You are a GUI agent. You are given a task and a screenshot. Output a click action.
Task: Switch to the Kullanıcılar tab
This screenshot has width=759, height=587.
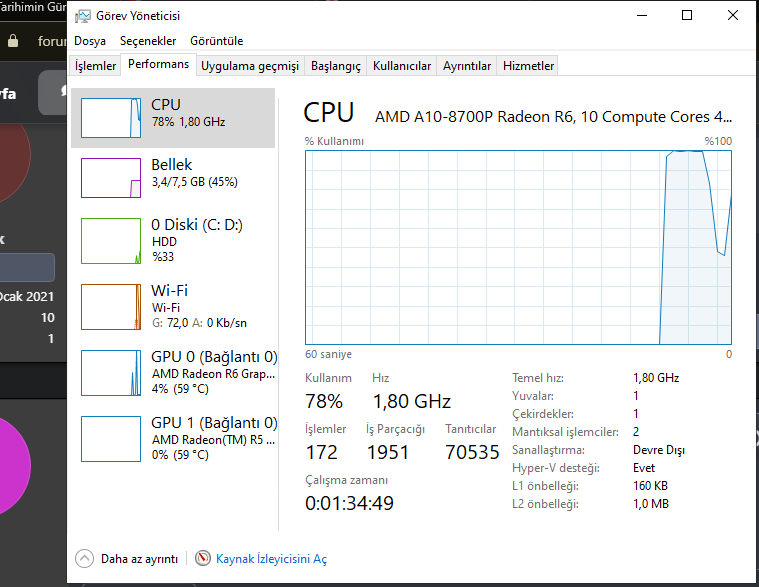(402, 66)
